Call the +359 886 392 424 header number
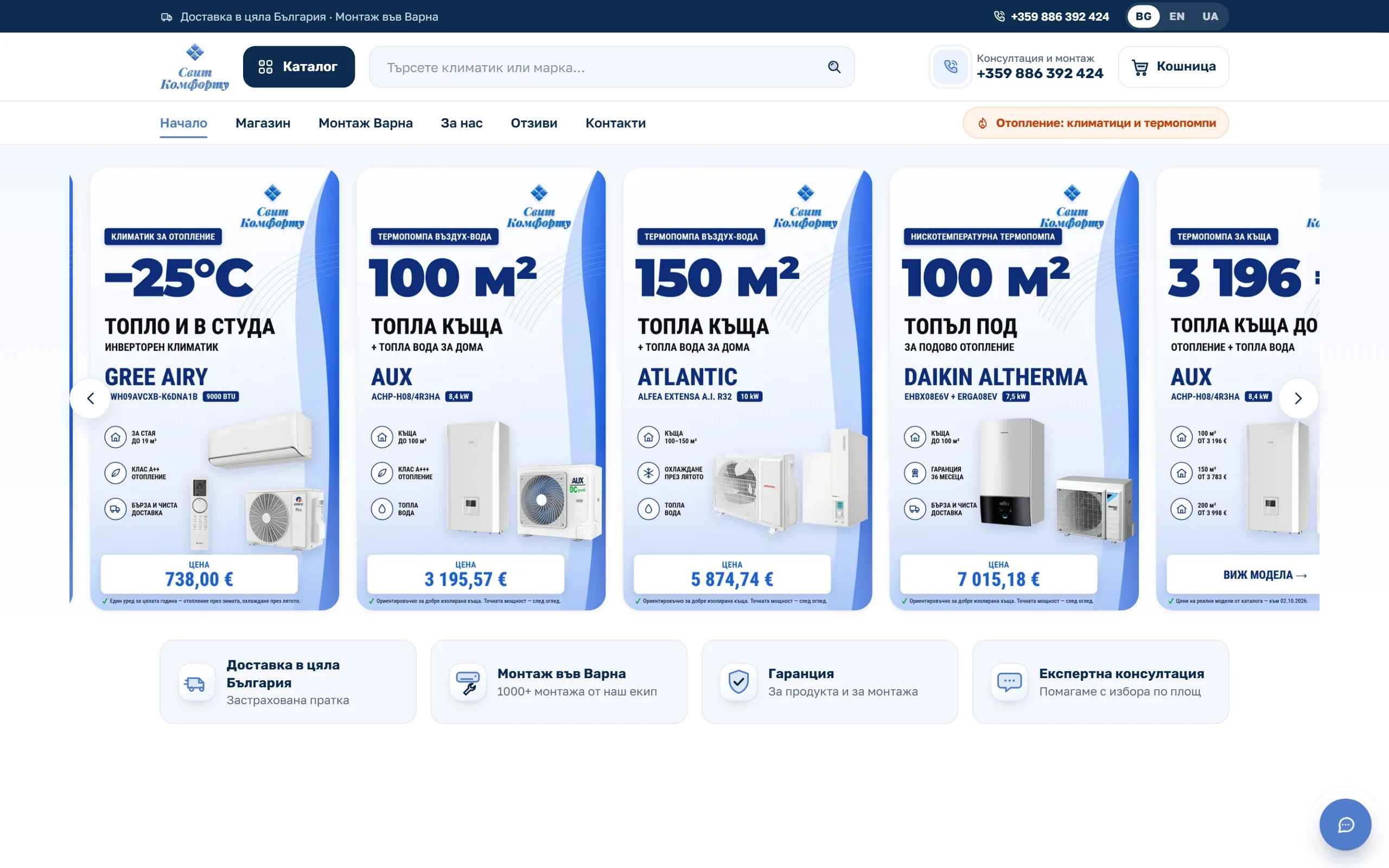Screen dimensions: 1389x868 click(x=1040, y=73)
